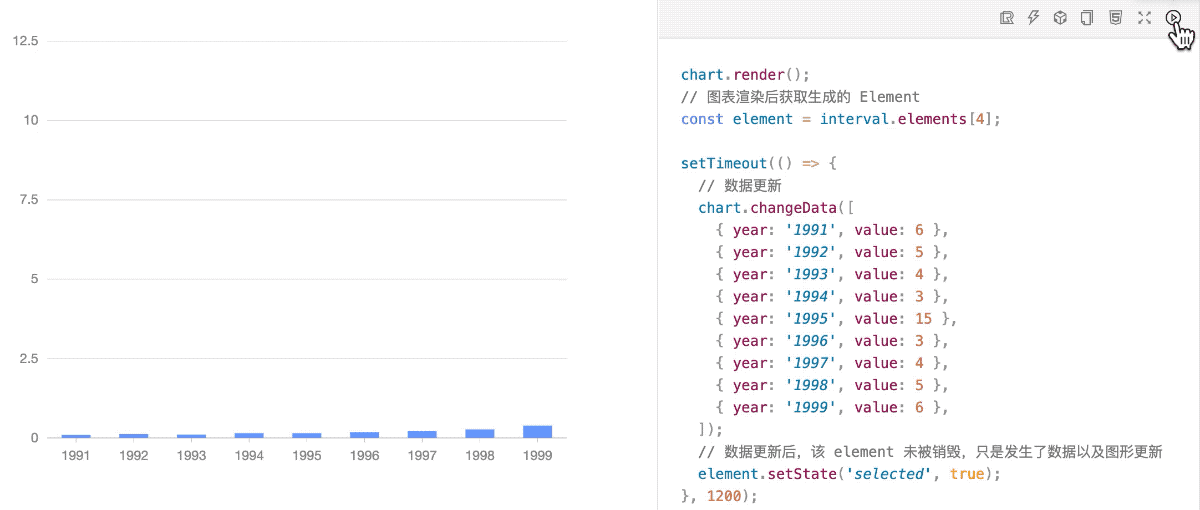
Task: Open the example in Riddle
Action: coord(1008,17)
